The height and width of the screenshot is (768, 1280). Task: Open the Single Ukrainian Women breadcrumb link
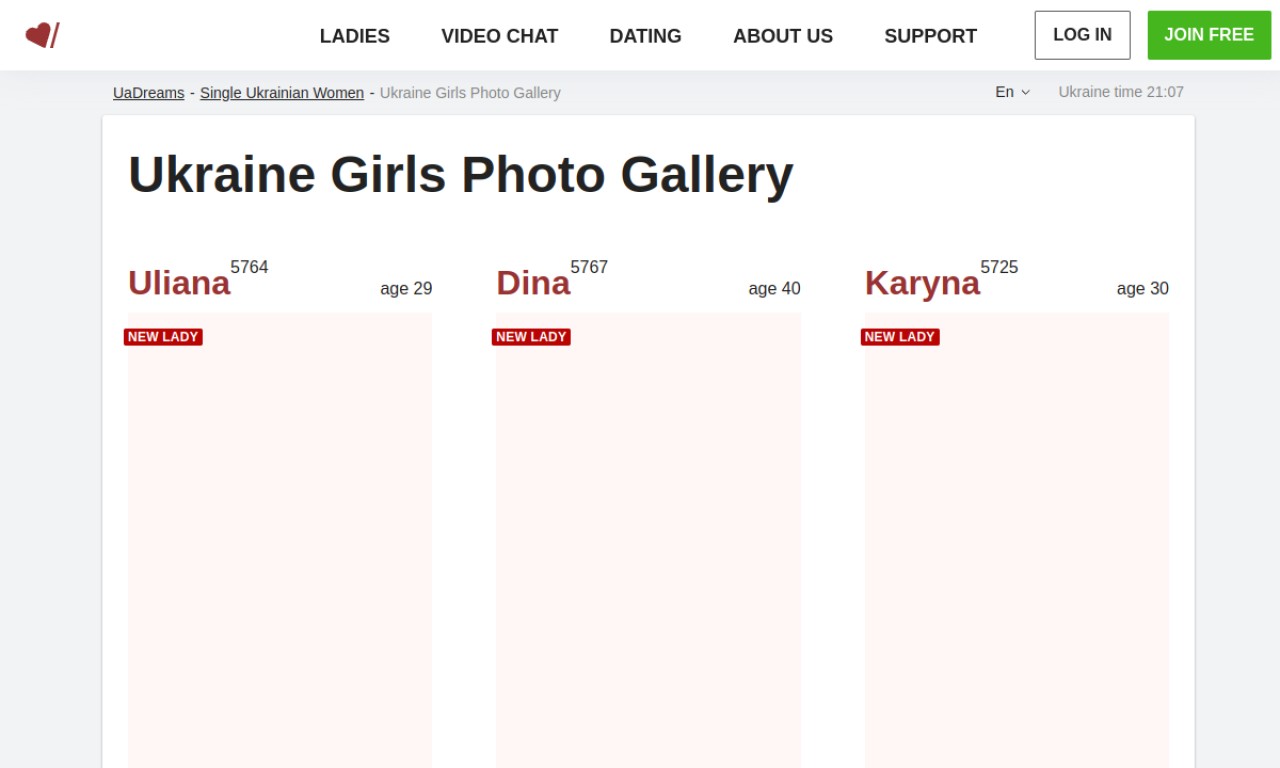click(x=281, y=93)
